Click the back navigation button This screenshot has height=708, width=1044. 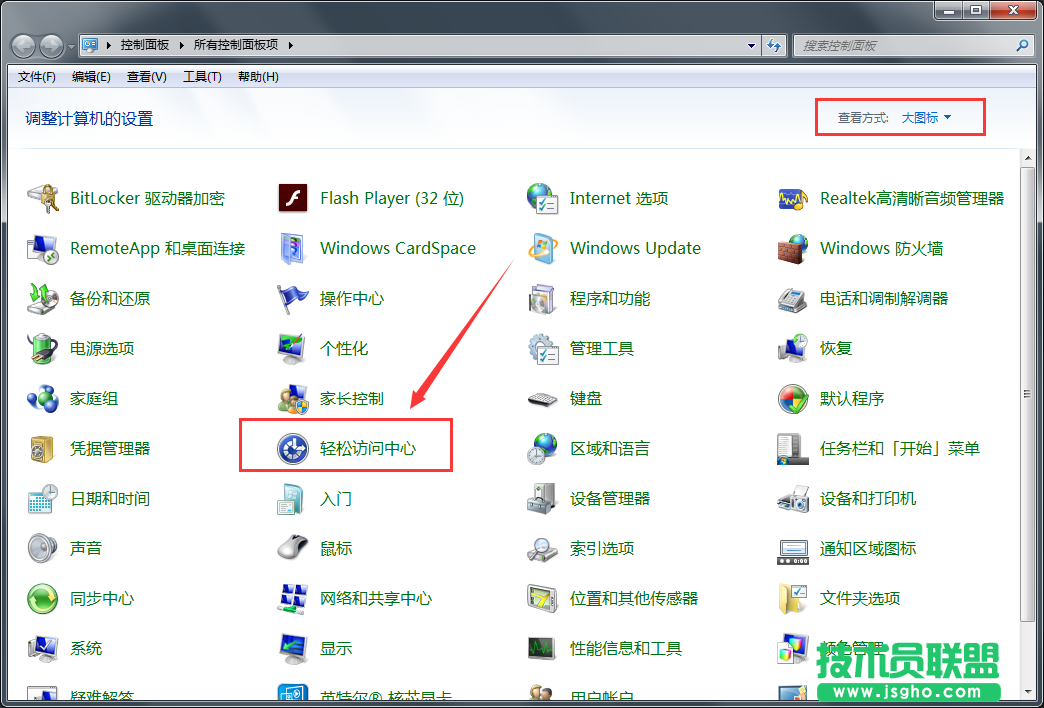(22, 44)
